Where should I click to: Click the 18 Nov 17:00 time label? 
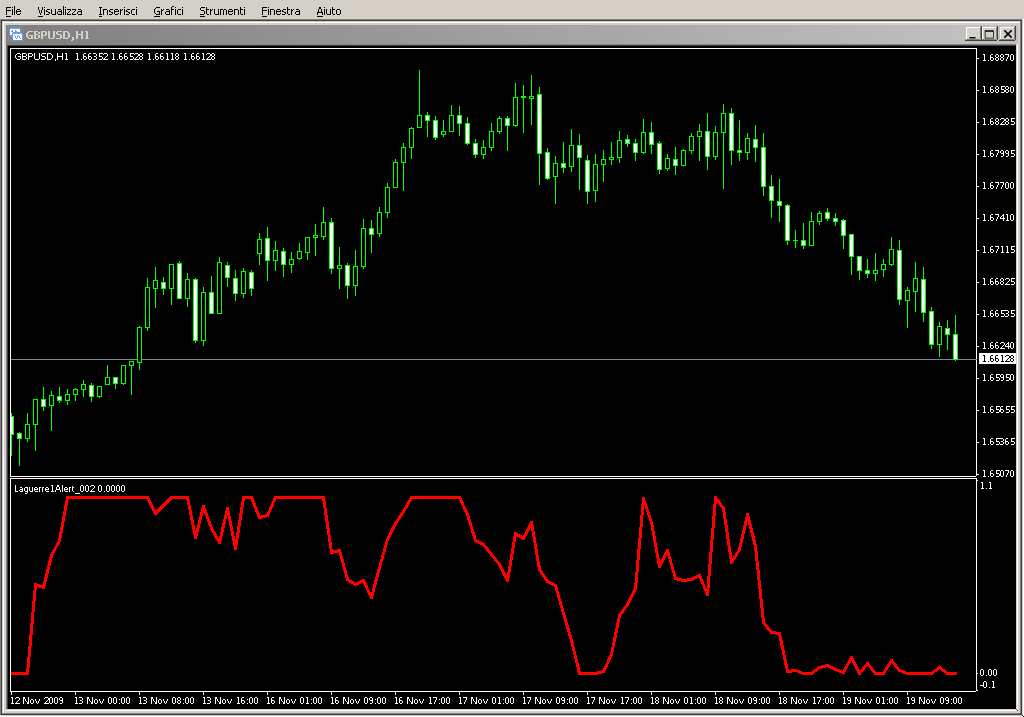point(806,701)
